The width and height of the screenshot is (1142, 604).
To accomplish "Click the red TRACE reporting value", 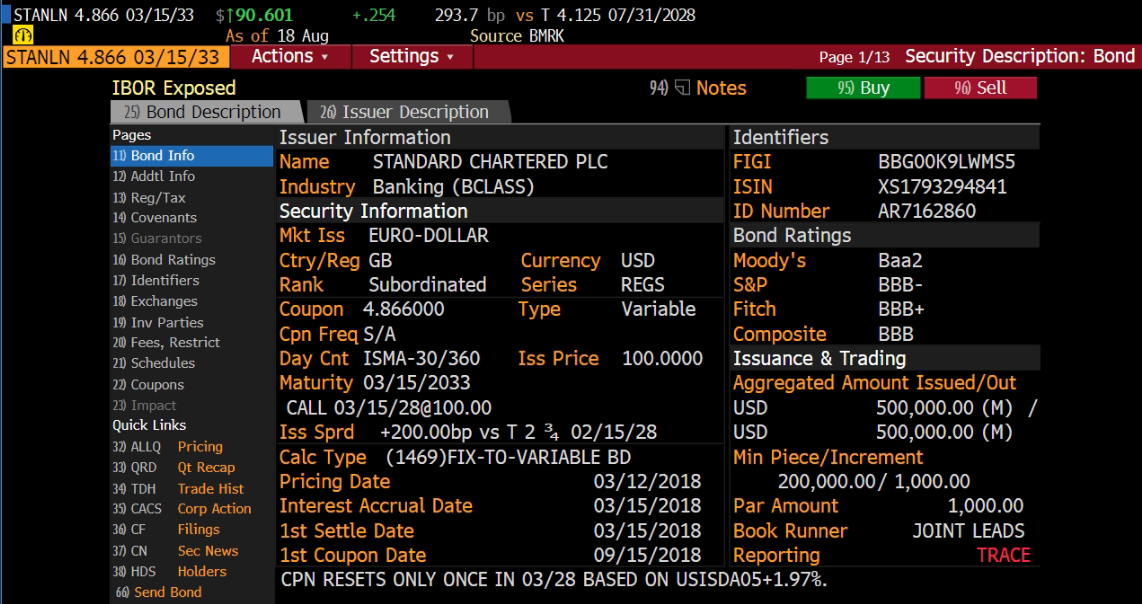I will pyautogui.click(x=1004, y=555).
